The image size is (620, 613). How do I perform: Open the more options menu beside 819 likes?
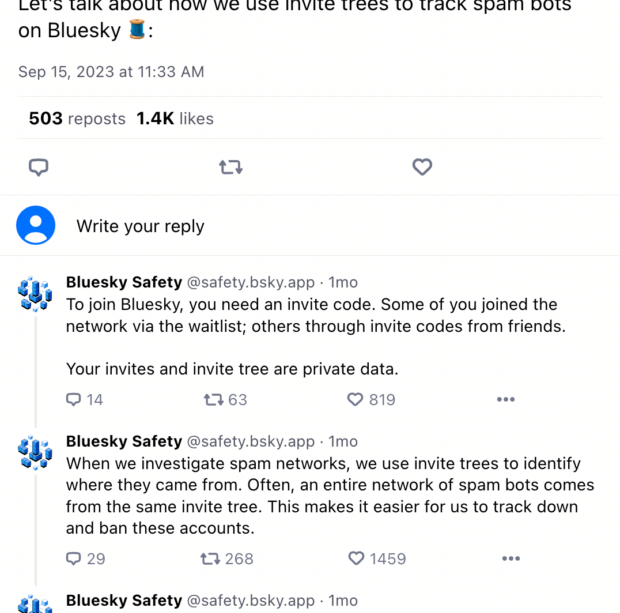tap(505, 399)
